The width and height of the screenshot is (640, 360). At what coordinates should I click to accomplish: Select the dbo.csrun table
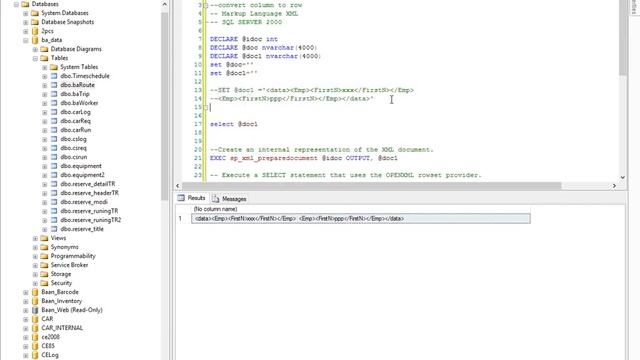[x=73, y=157]
